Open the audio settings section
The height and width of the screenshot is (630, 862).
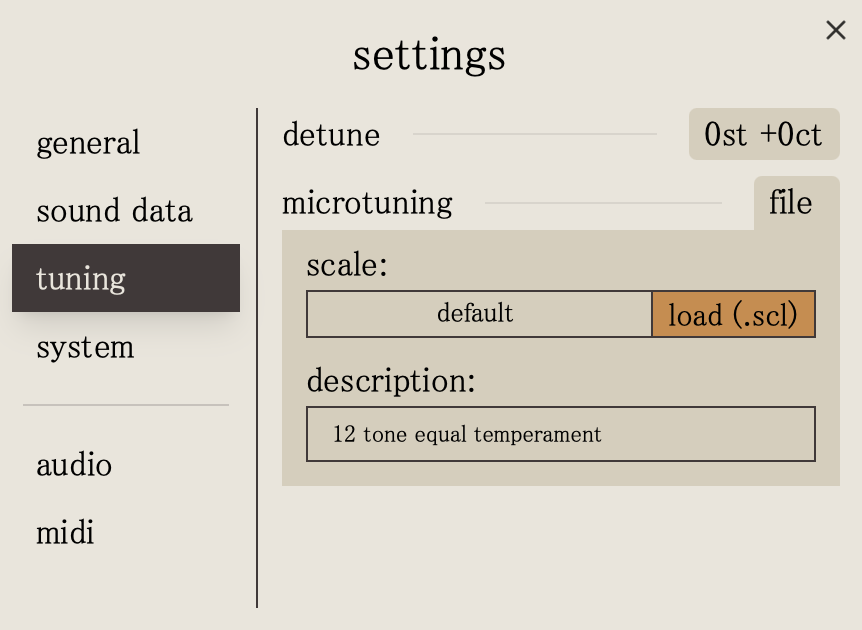click(74, 465)
